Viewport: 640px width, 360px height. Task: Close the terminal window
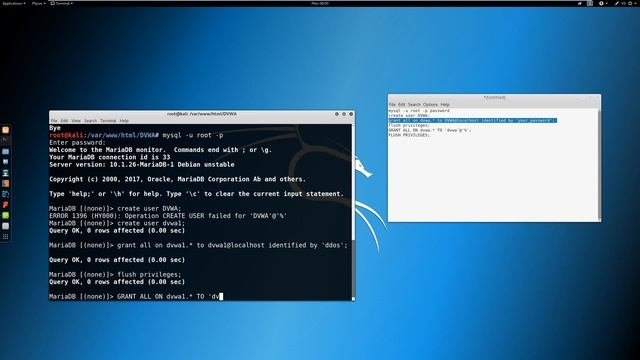(x=351, y=114)
